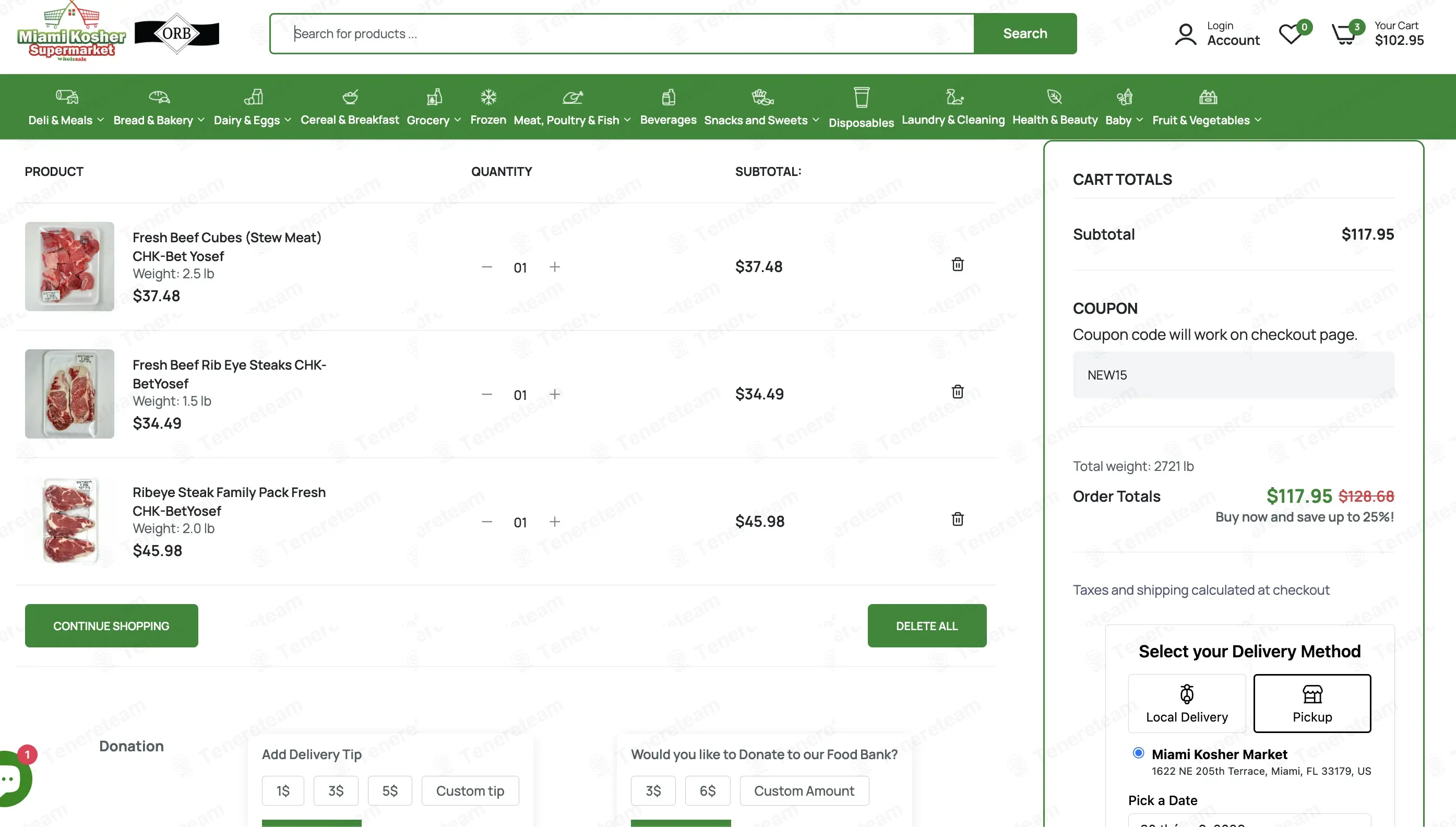Click the Bread & Bakery category icon
1456x827 pixels.
tap(159, 97)
